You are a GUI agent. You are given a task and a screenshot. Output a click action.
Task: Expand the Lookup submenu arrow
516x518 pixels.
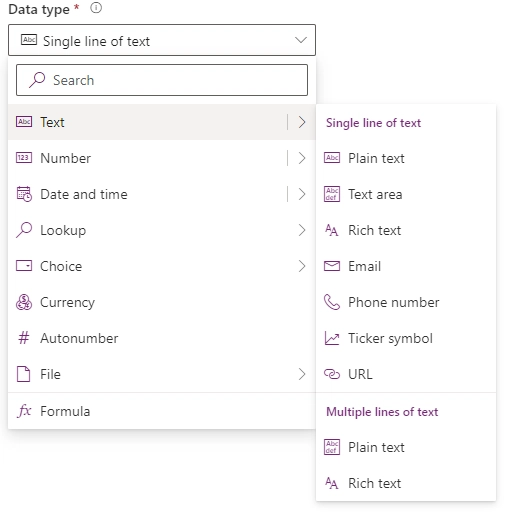(x=302, y=230)
